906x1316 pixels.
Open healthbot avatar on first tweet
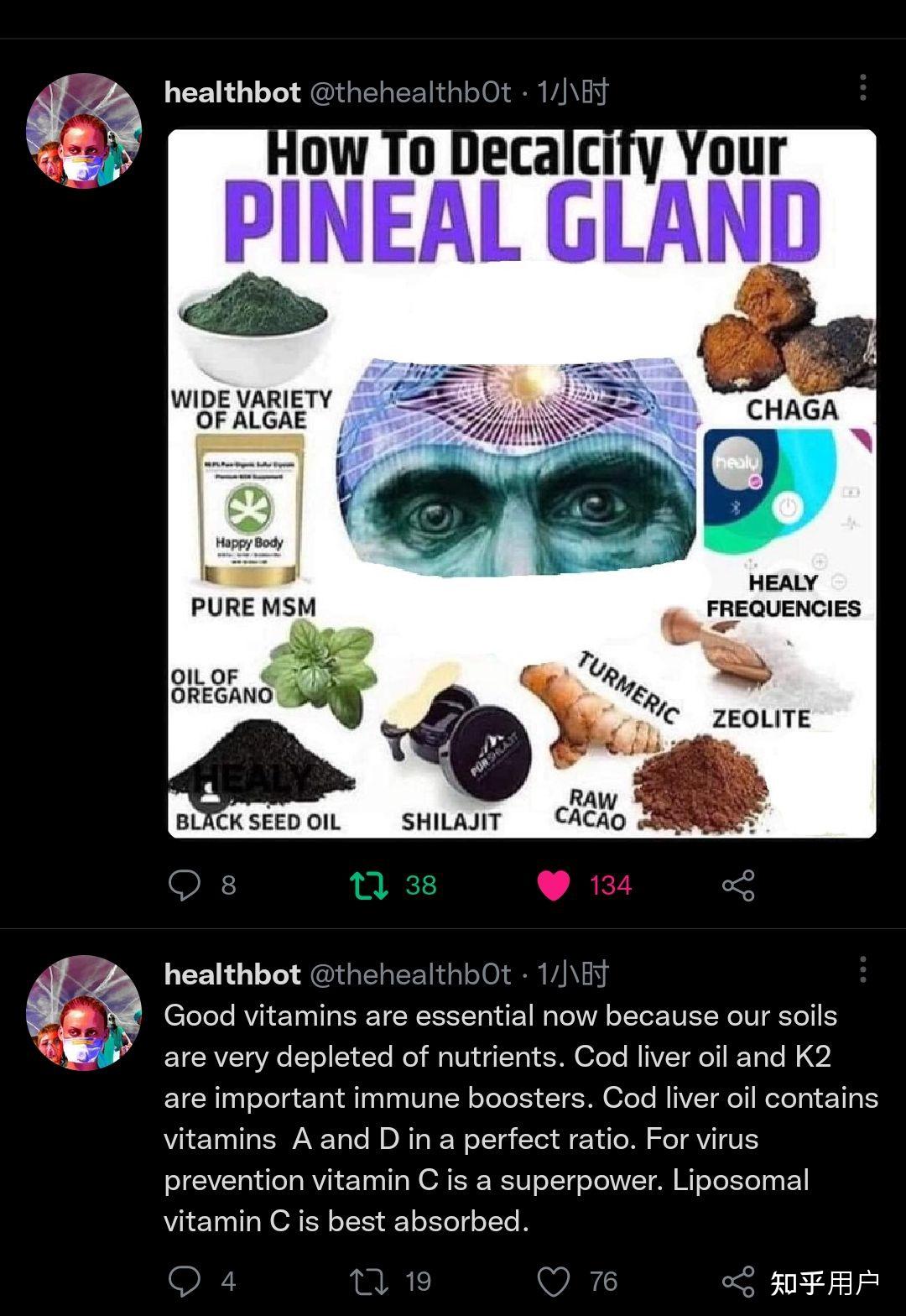point(84,130)
